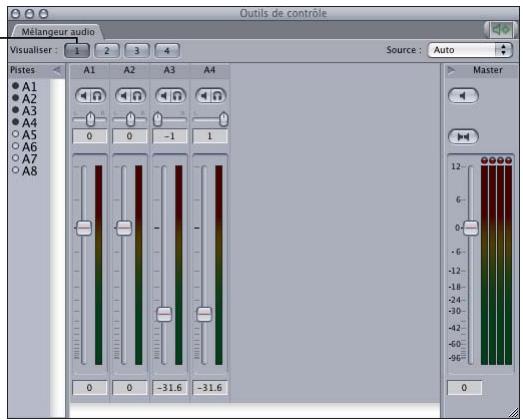
Task: Toggle visibility of track A2 in Pistes list
Action: 15,98
